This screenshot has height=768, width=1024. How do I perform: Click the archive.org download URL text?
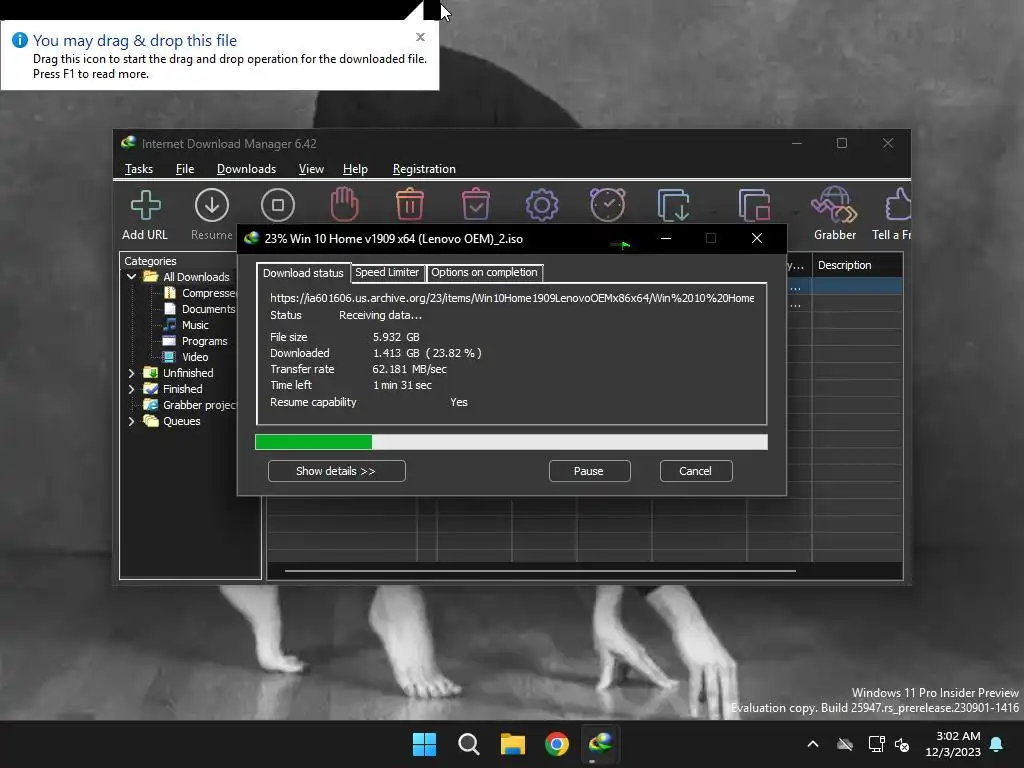pyautogui.click(x=512, y=298)
